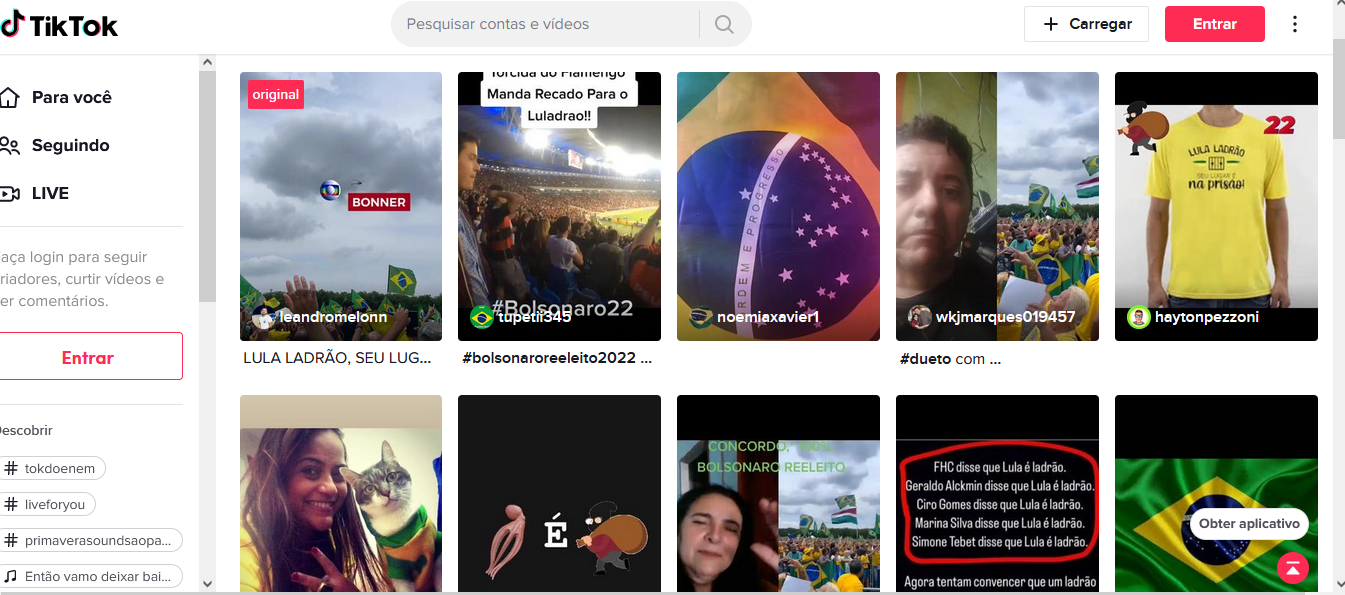This screenshot has width=1345, height=595.
Task: Click the Obter aplicativo button
Action: (1249, 524)
